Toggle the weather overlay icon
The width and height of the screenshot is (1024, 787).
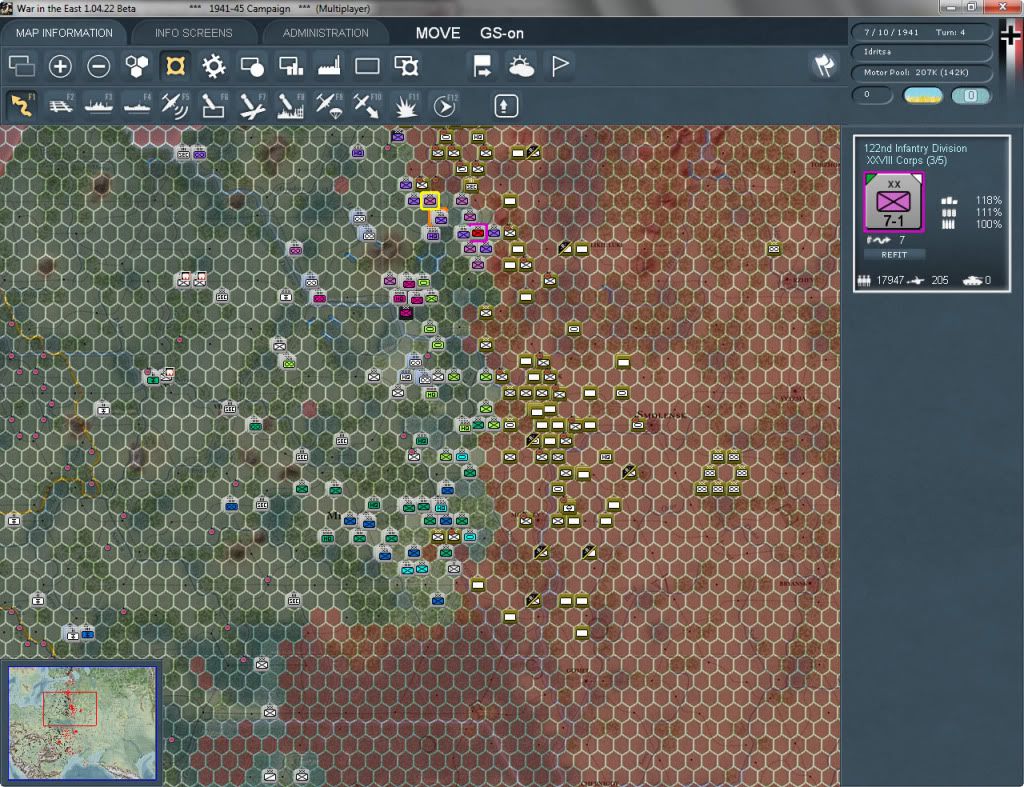coord(521,66)
